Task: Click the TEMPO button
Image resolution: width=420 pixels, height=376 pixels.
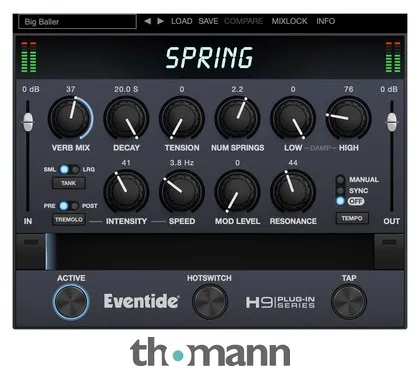Action: coord(352,218)
